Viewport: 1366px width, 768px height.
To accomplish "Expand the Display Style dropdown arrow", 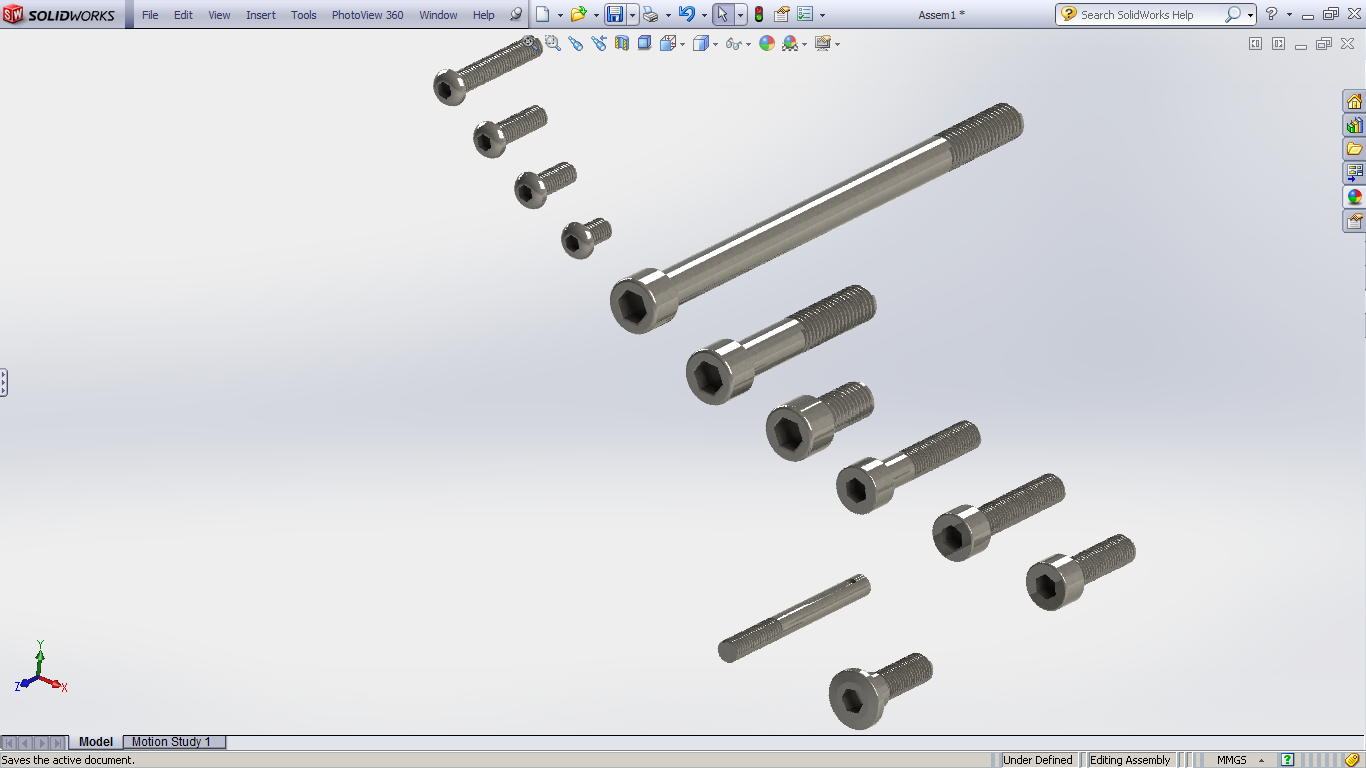I will point(715,44).
